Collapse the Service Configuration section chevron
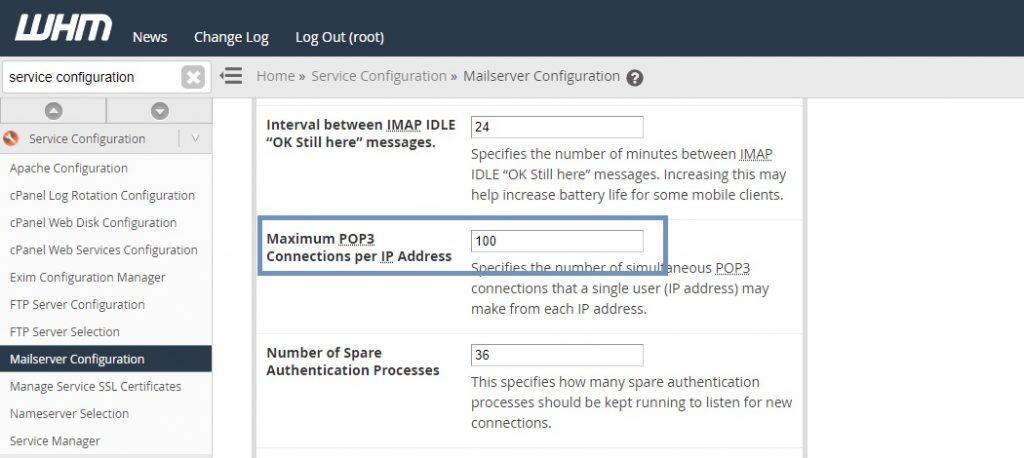The width and height of the screenshot is (1024, 458). point(195,139)
